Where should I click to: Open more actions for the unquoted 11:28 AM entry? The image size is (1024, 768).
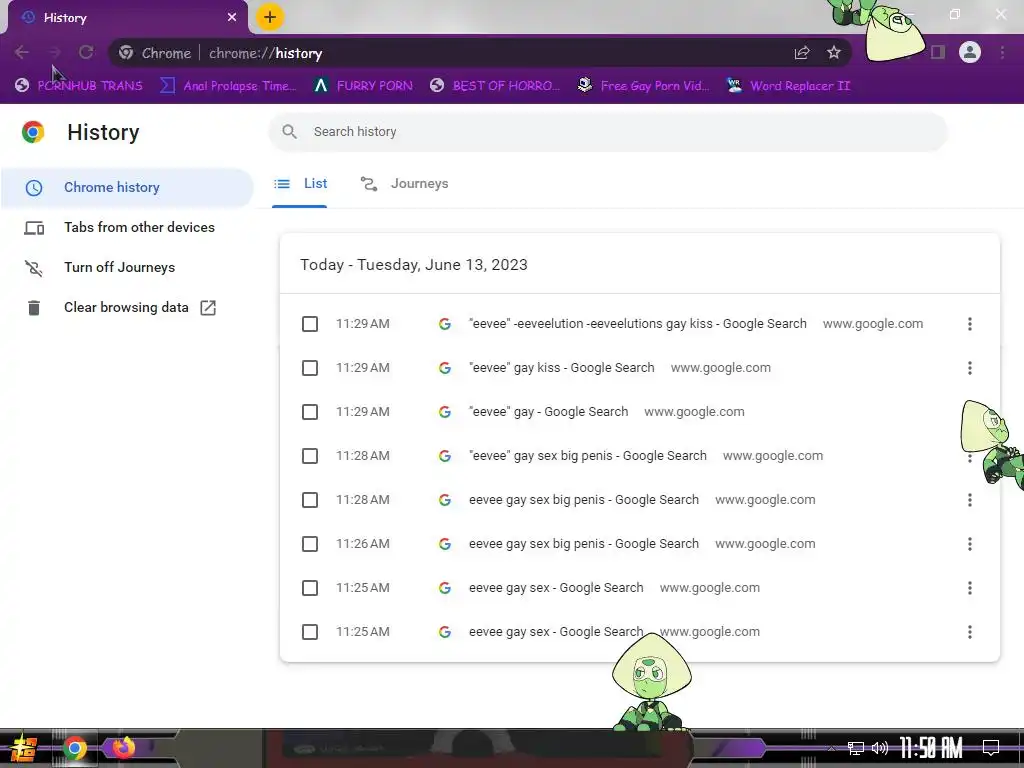tap(970, 500)
